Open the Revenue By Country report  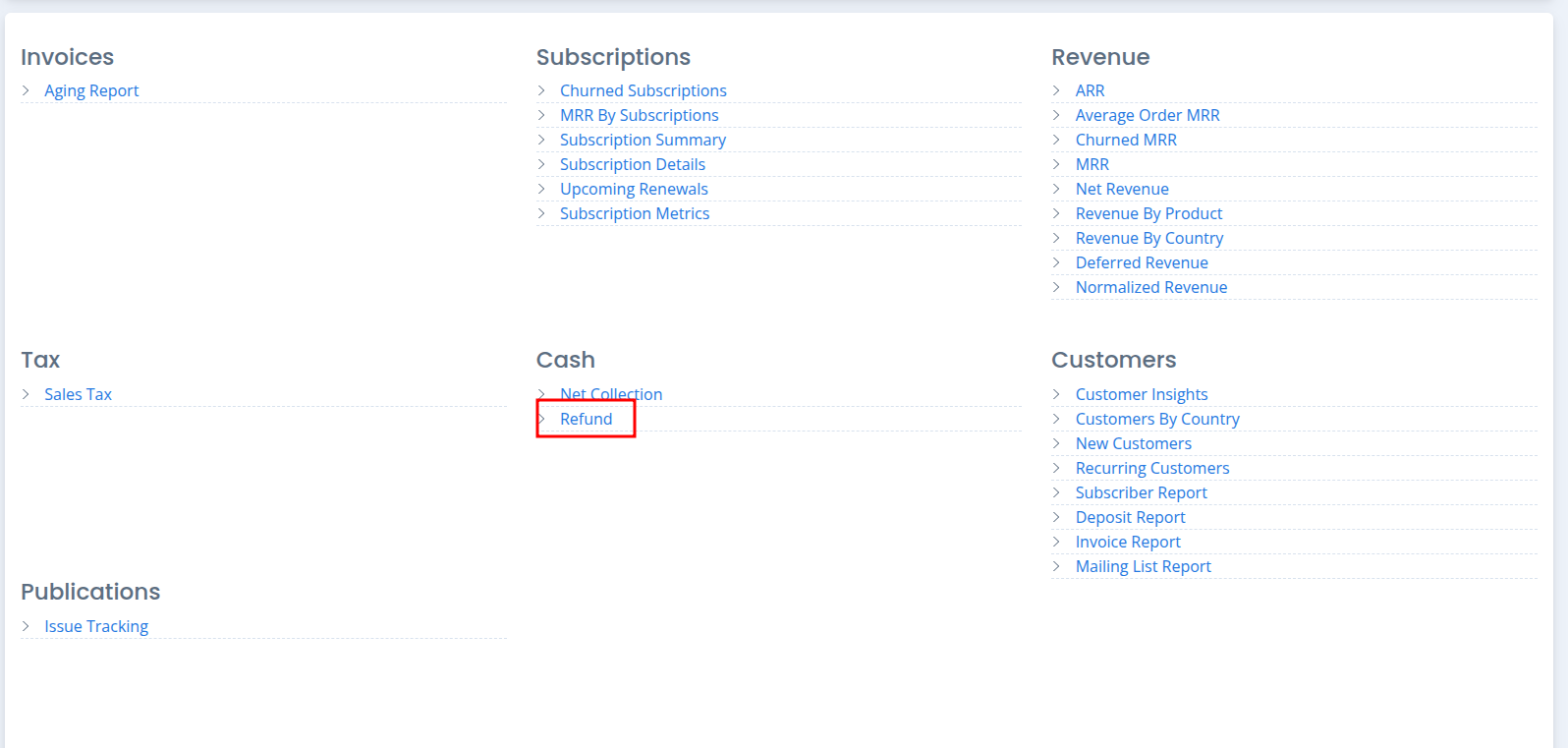[1149, 238]
